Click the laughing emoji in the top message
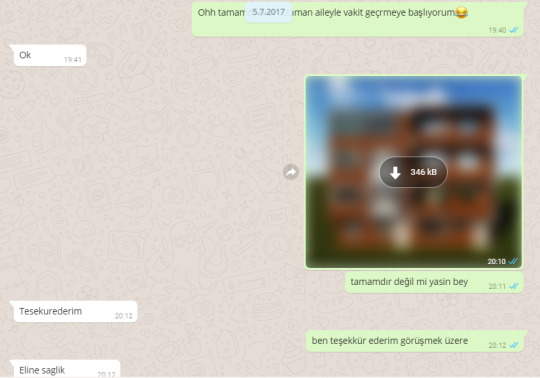Image resolution: width=540 pixels, height=378 pixels. click(461, 13)
